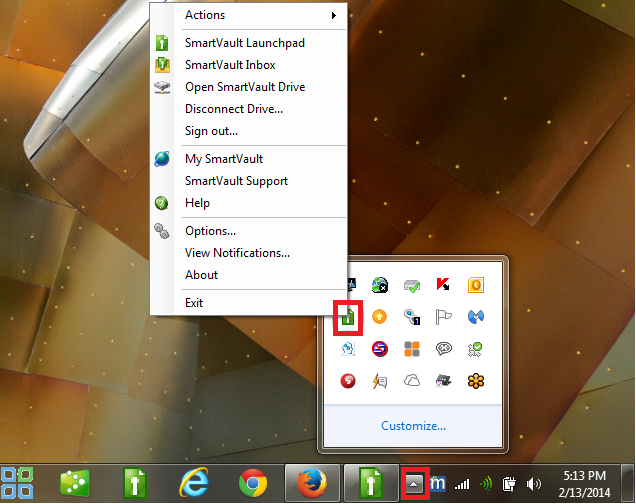Select the gamepad speech bubble tray icon
The height and width of the screenshot is (504, 636).
click(x=443, y=349)
